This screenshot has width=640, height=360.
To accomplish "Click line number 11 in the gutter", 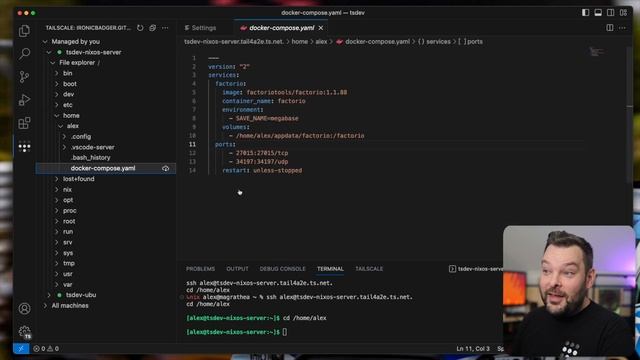I will pyautogui.click(x=192, y=144).
